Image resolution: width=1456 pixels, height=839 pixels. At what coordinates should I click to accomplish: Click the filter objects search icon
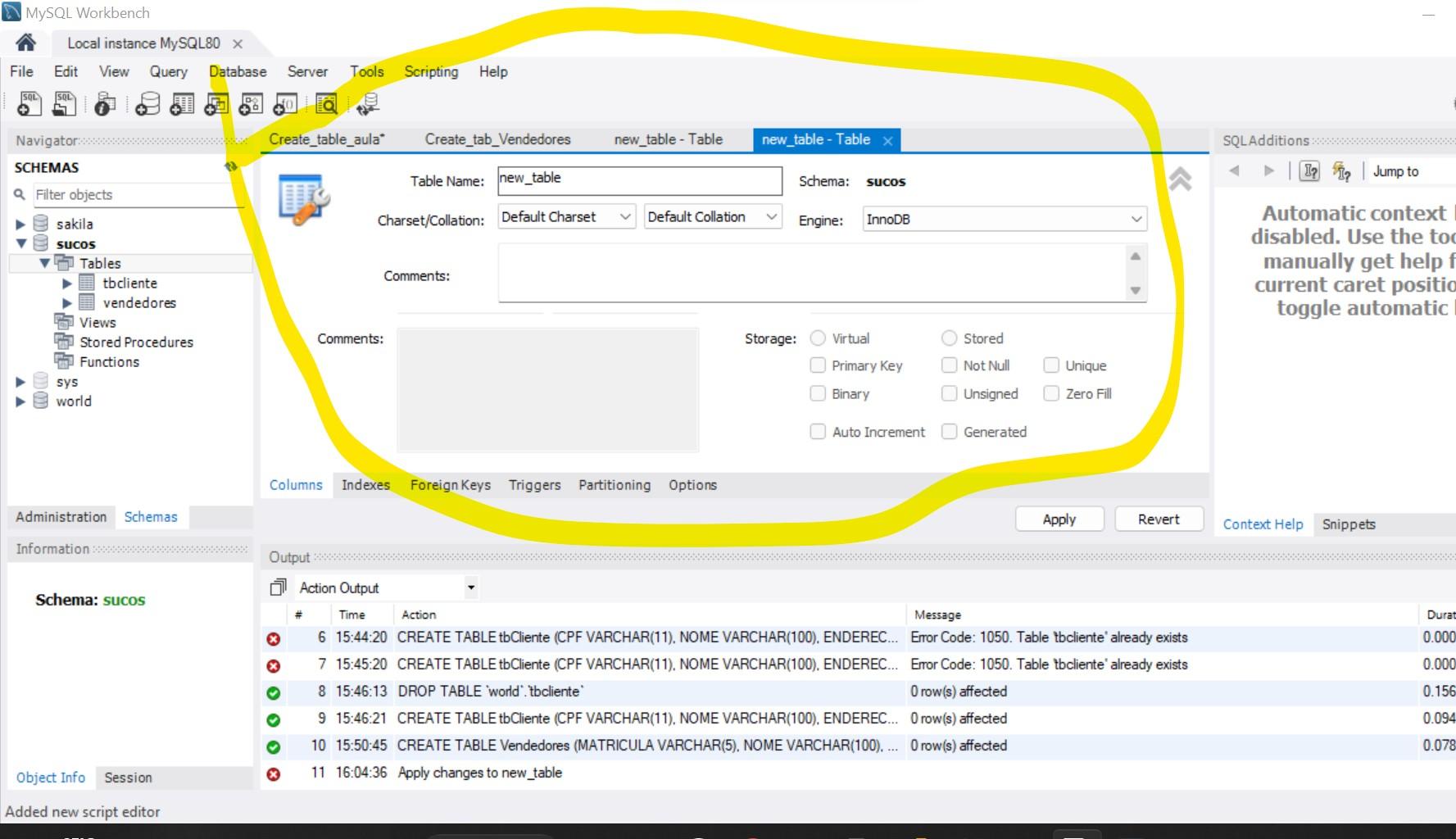20,194
